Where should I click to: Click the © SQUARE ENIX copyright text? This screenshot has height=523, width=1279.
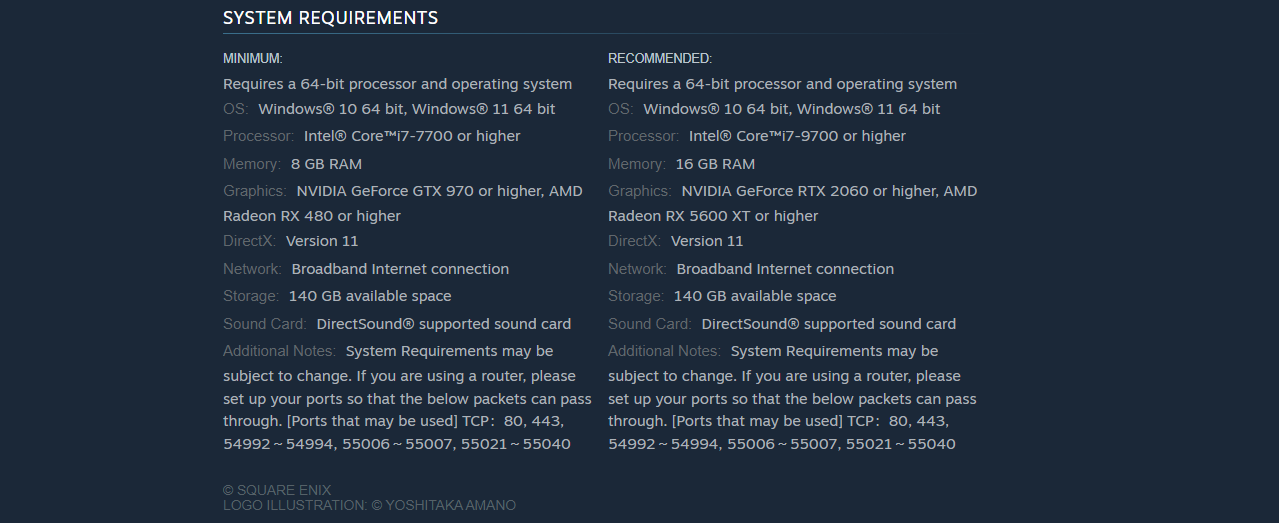point(277,490)
